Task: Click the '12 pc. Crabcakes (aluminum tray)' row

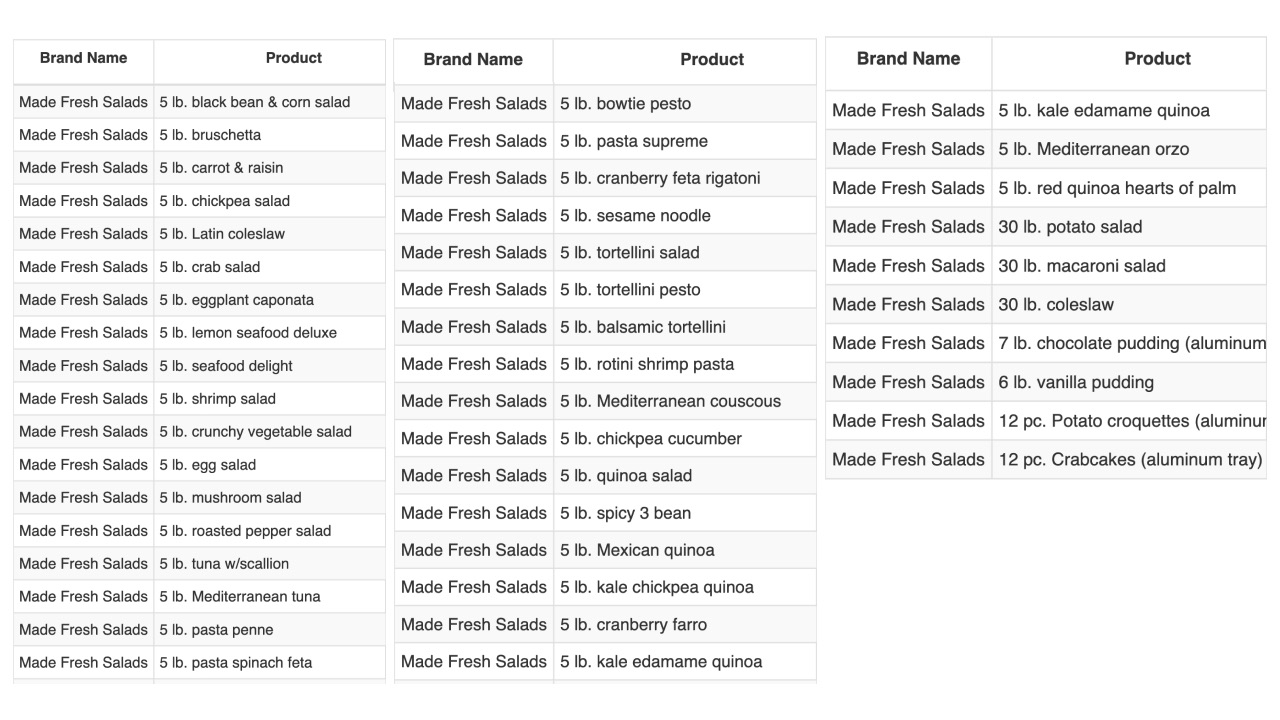Action: 1046,460
